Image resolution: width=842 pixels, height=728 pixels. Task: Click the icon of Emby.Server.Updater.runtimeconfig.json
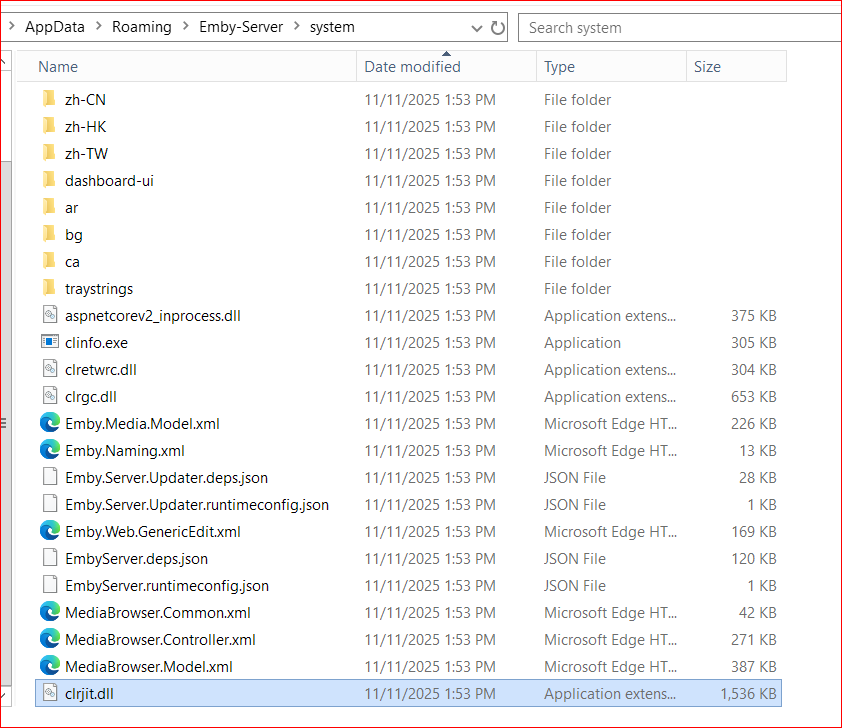50,504
